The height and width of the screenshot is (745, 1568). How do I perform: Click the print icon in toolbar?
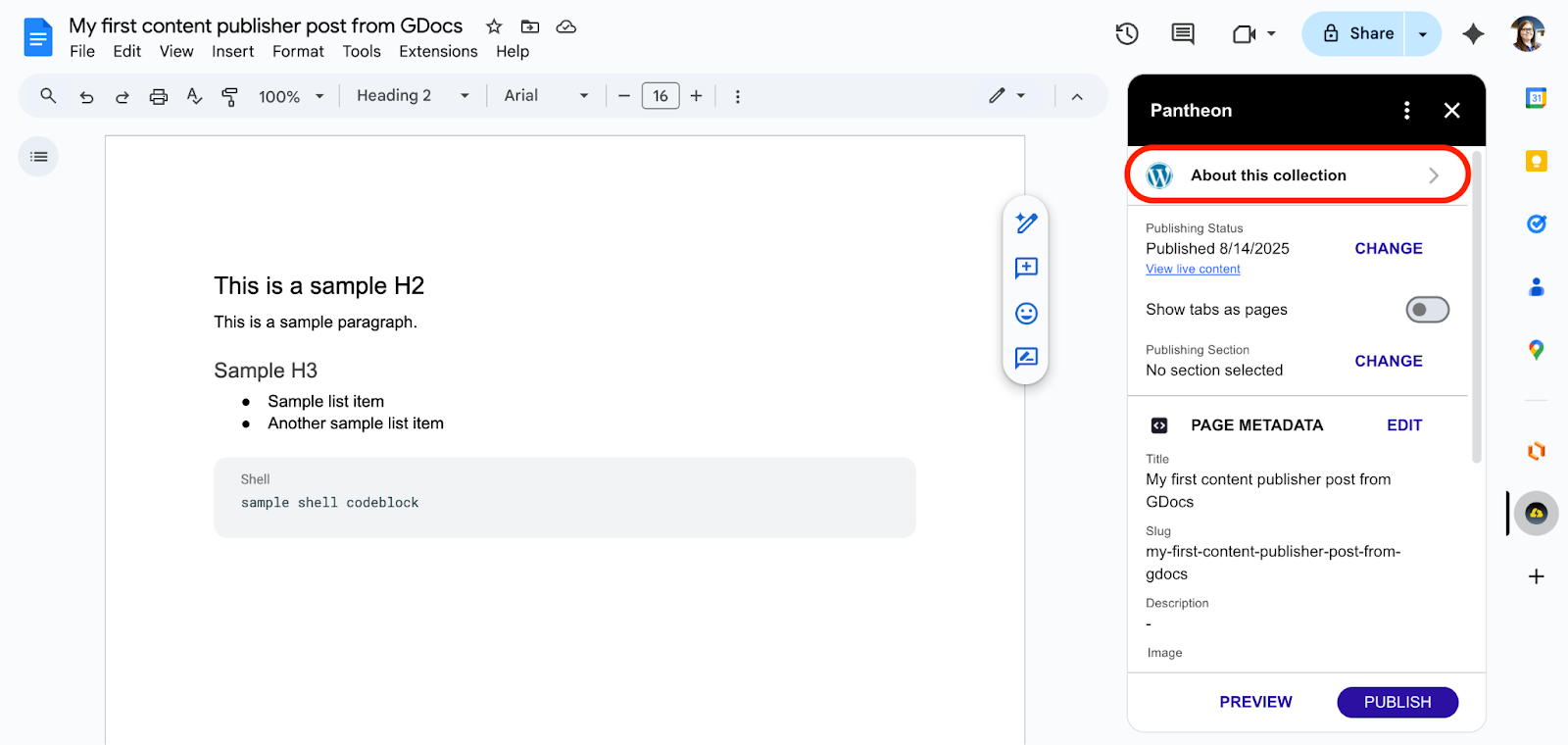[158, 96]
